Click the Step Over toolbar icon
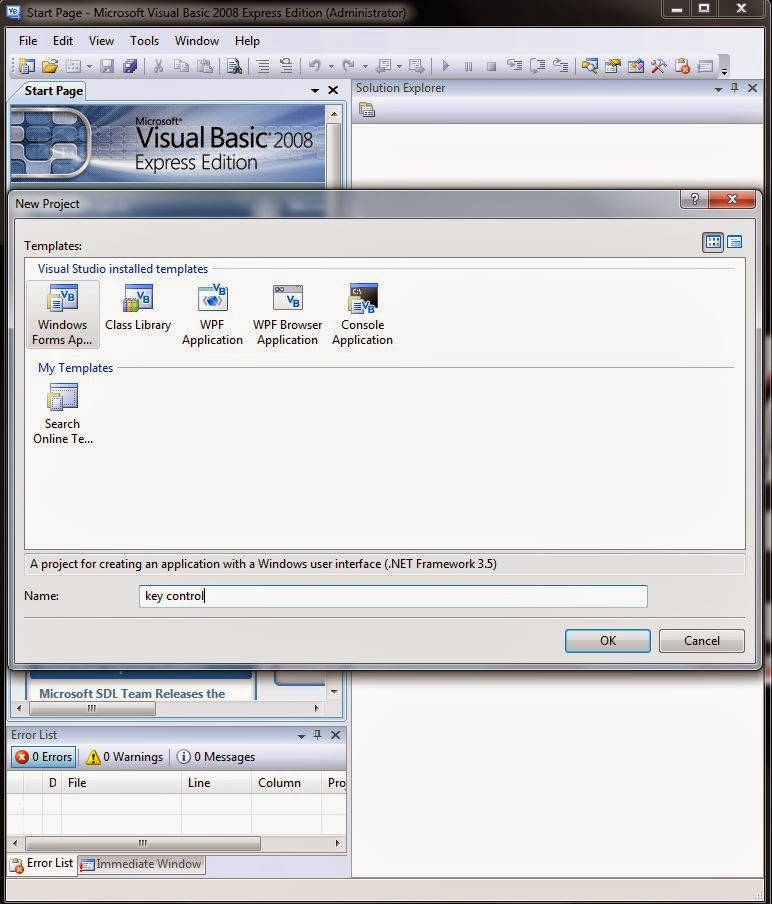This screenshot has height=904, width=772. (537, 66)
